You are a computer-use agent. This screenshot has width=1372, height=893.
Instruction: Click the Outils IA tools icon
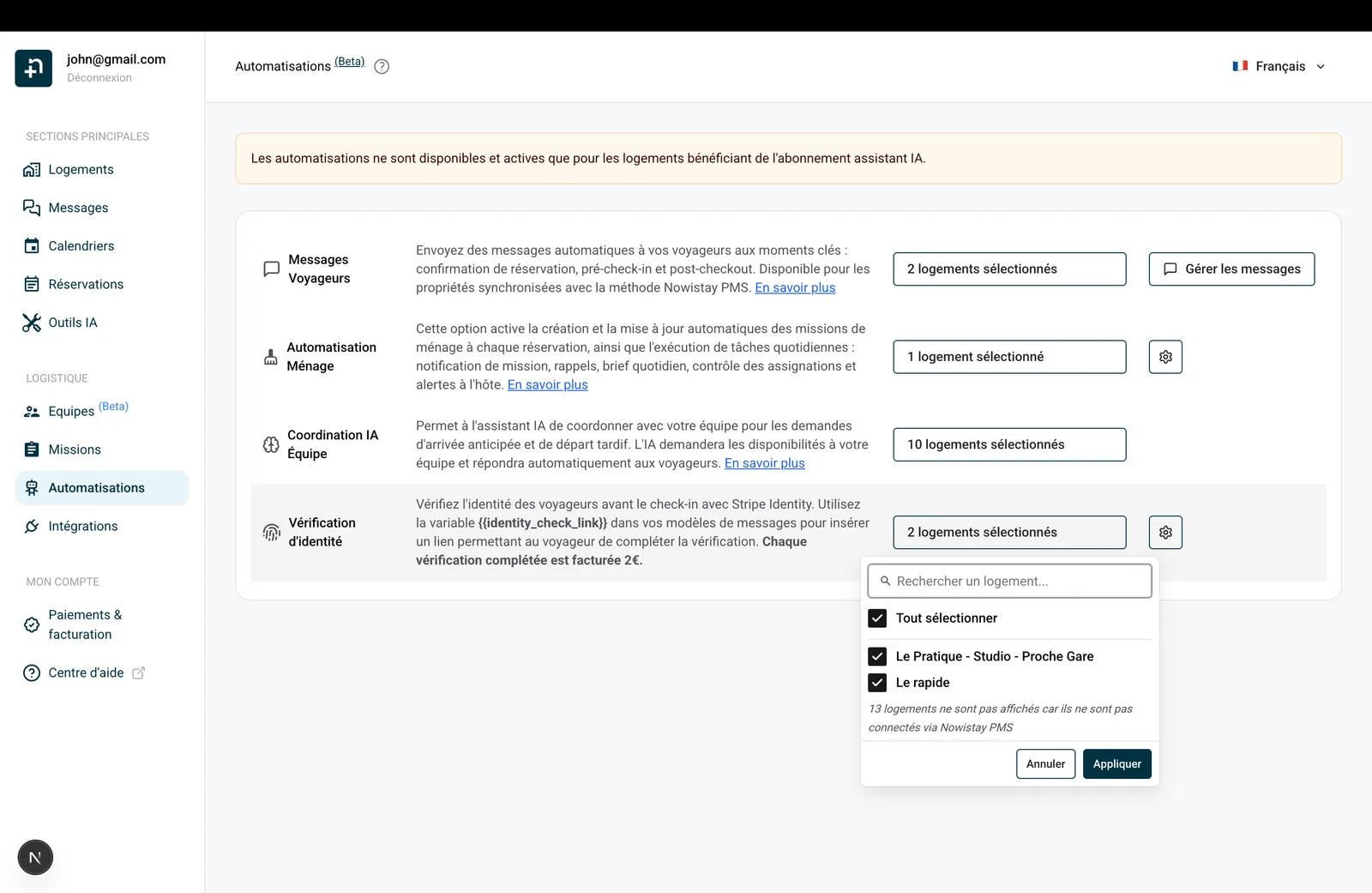(32, 323)
